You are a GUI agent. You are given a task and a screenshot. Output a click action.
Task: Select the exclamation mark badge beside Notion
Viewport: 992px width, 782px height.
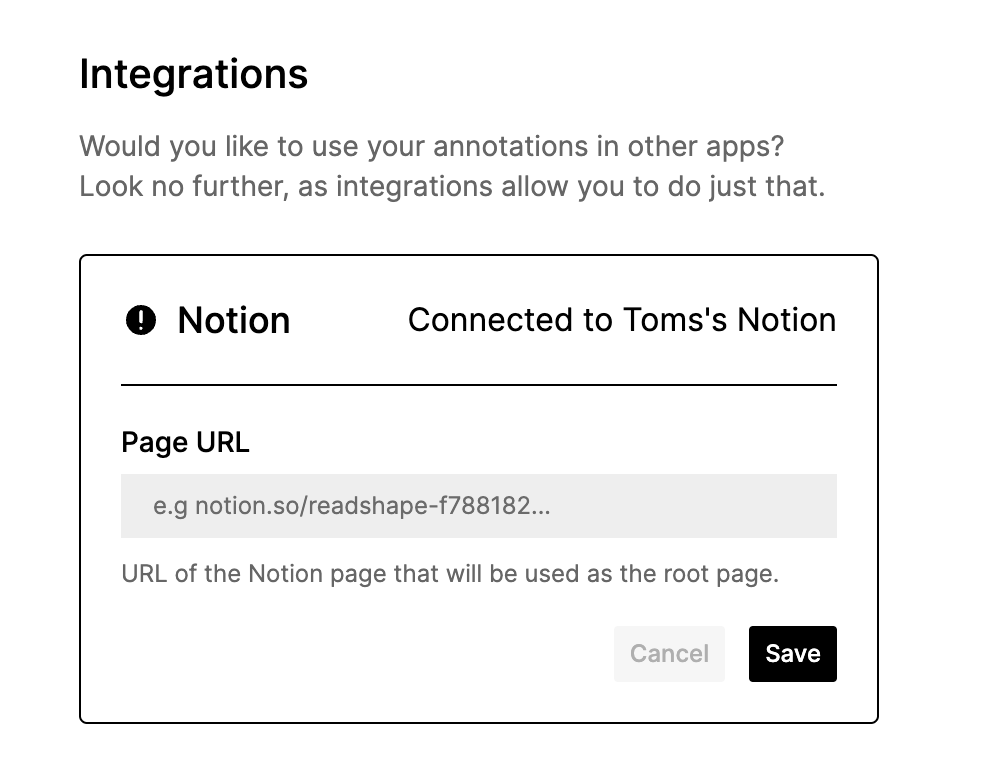click(141, 320)
